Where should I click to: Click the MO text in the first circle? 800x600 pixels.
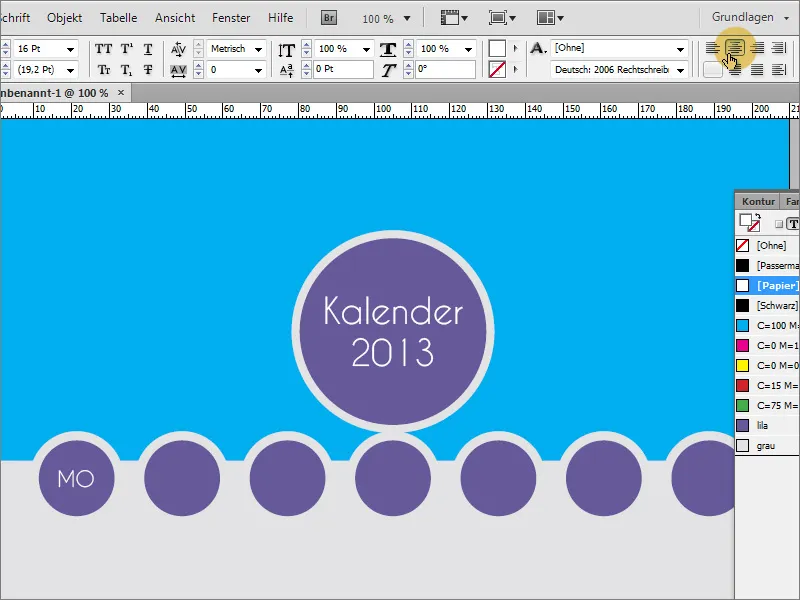pyautogui.click(x=76, y=479)
